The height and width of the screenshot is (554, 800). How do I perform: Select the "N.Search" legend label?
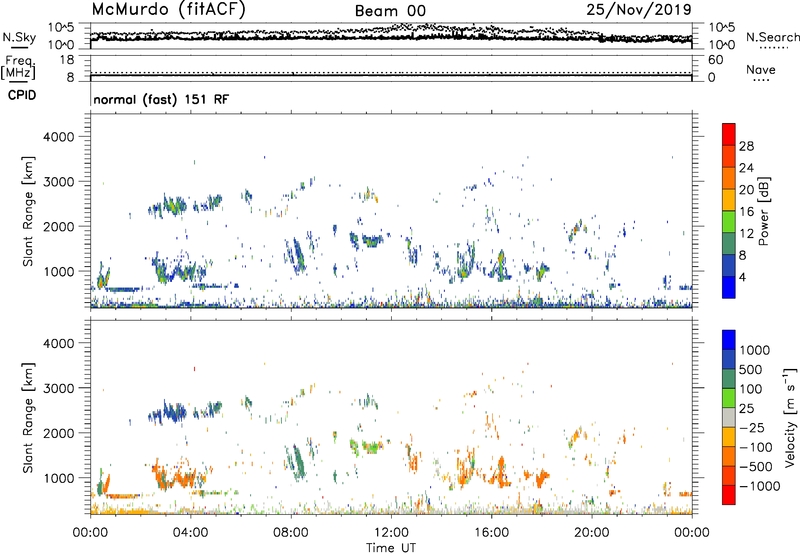point(772,37)
